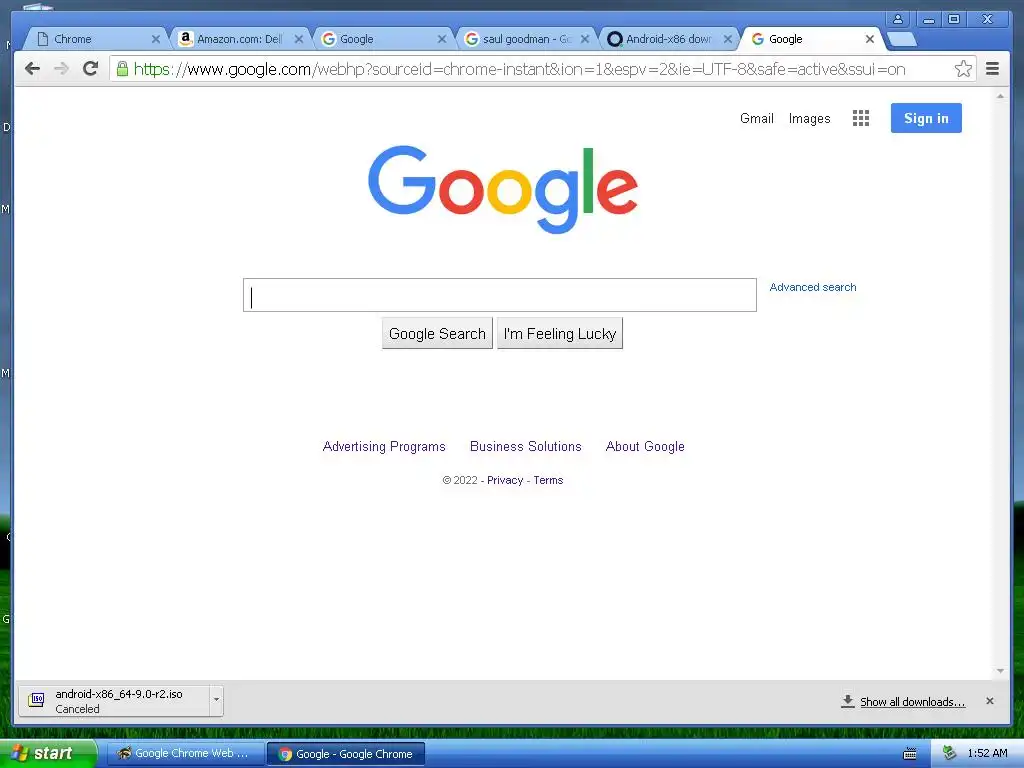Close the saul goodman tab

coord(584,39)
